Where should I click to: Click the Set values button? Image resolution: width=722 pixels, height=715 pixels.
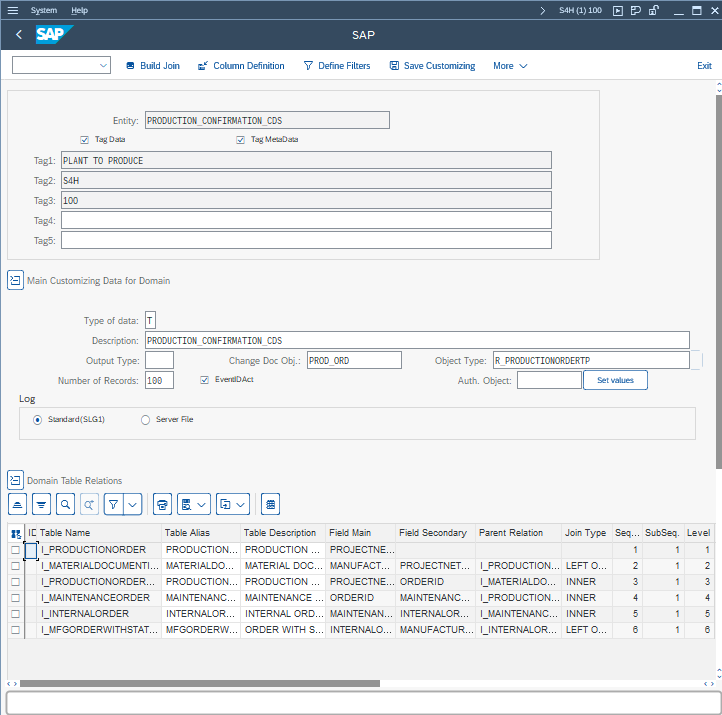[616, 380]
